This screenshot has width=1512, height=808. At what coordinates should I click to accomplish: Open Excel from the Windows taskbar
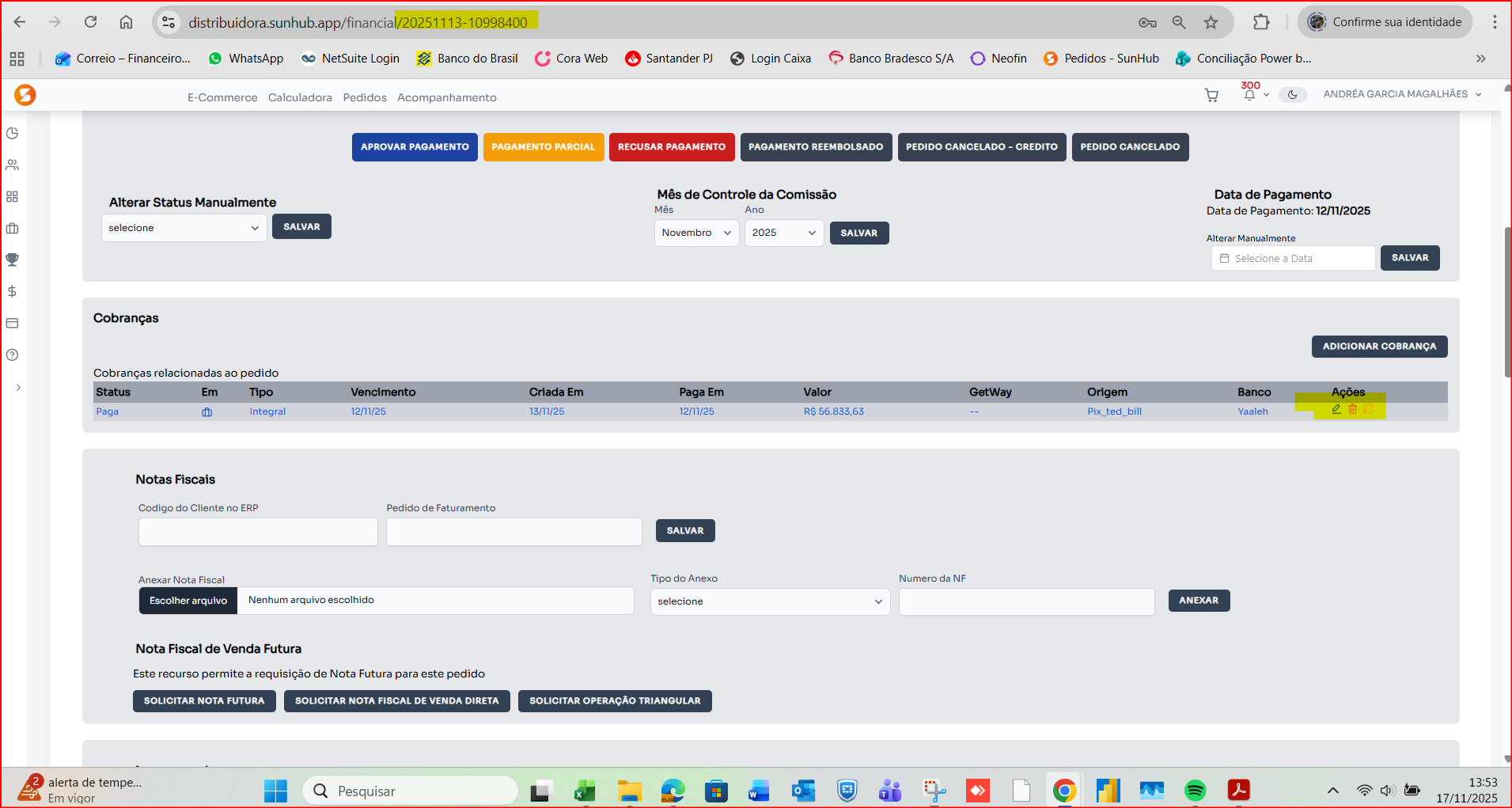(585, 791)
